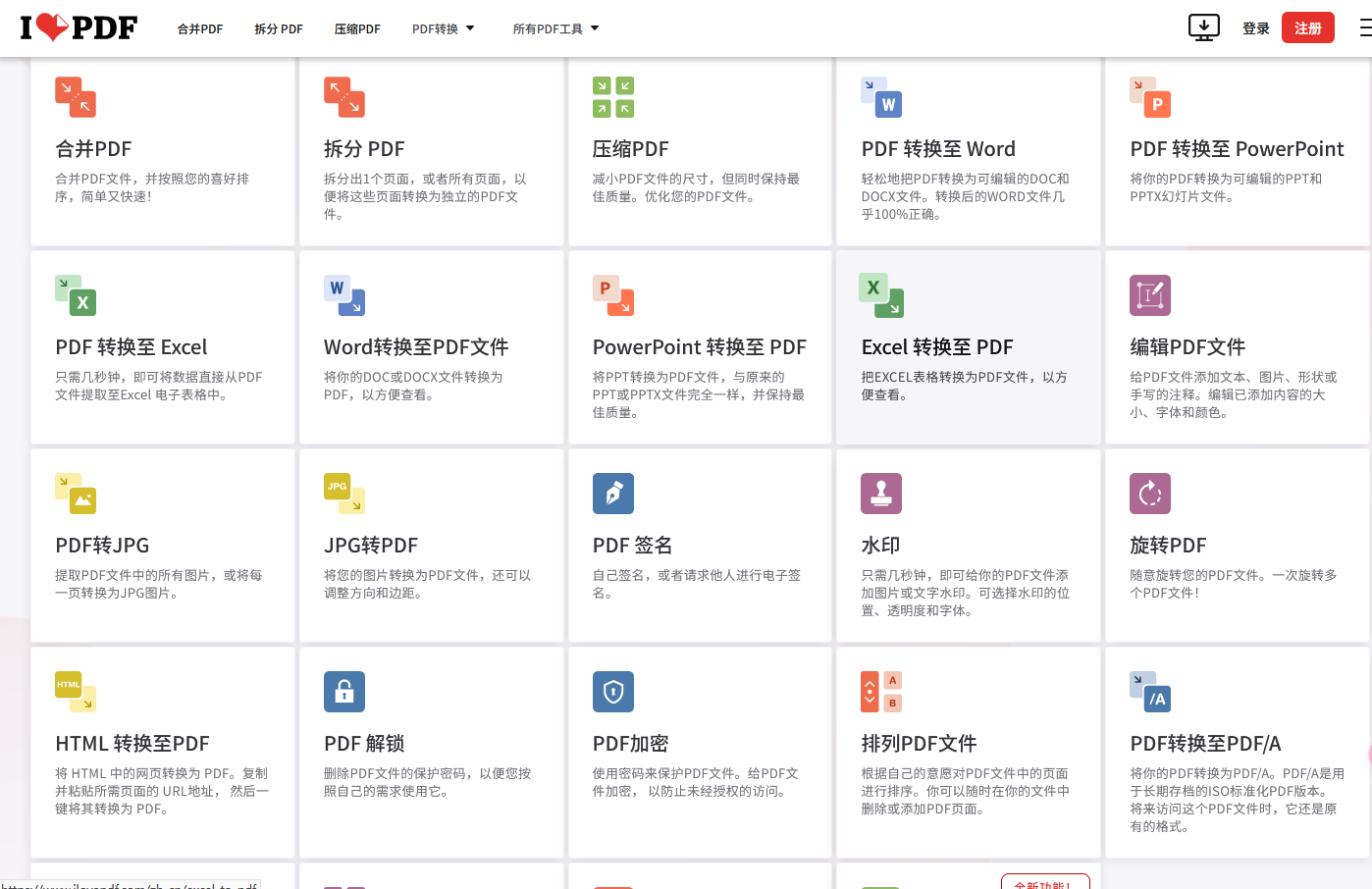Click the 排列PDF文件 sort icon

click(x=881, y=692)
